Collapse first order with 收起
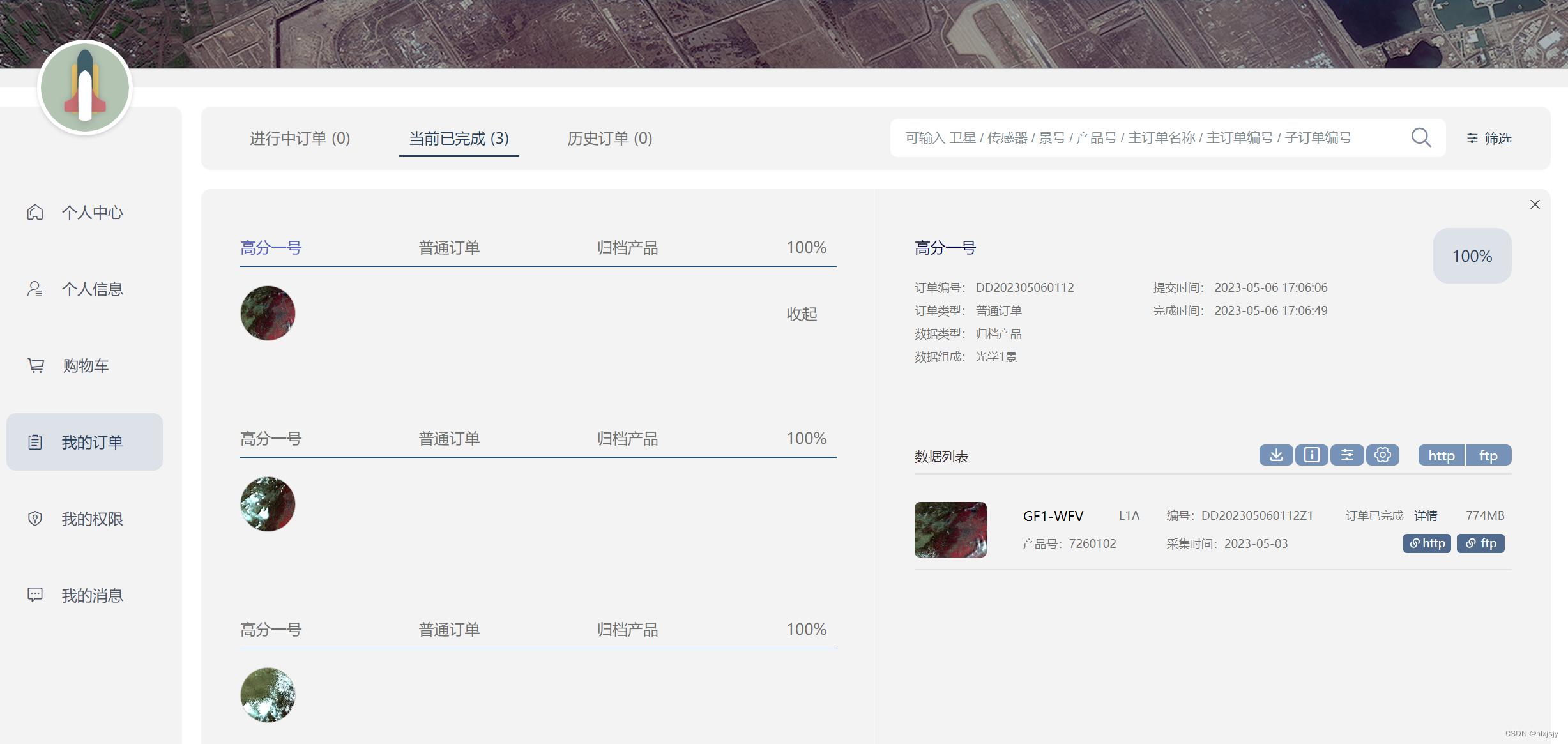 click(x=802, y=314)
